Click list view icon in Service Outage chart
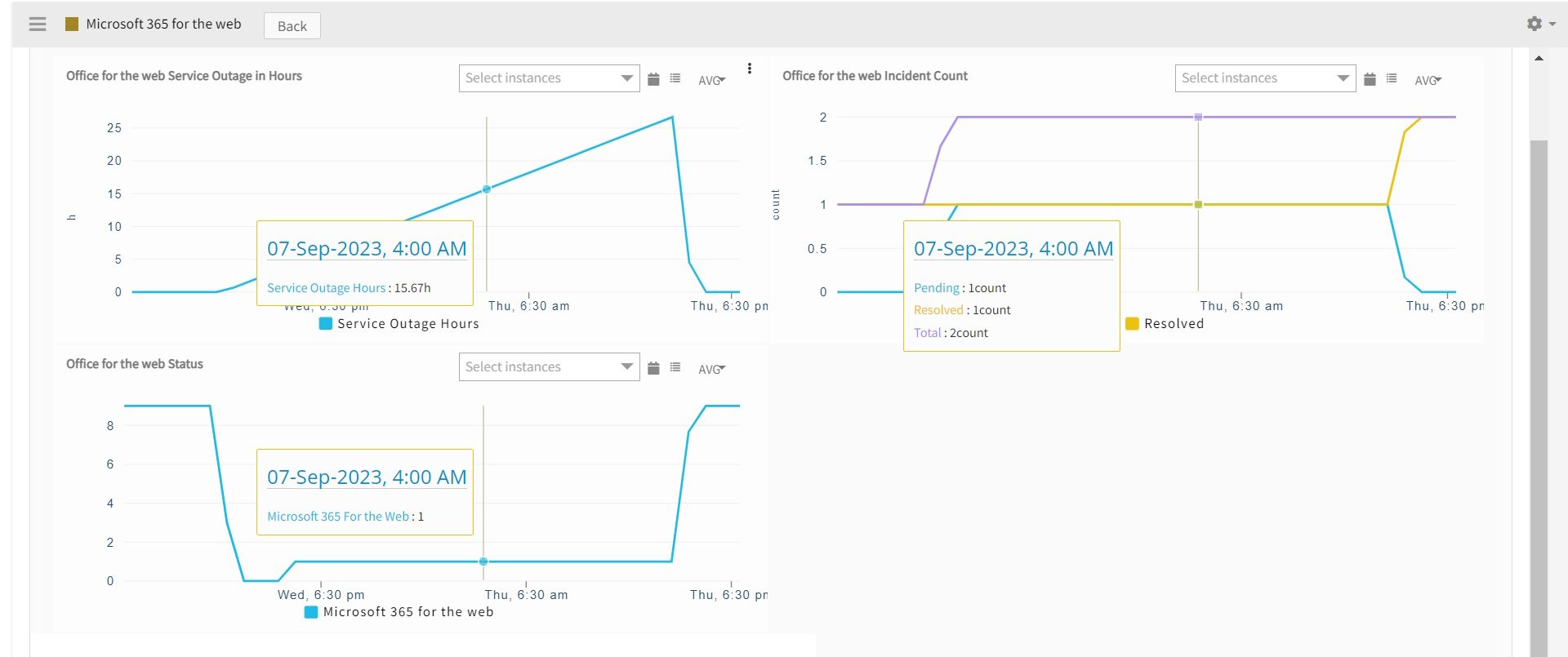This screenshot has width=1568, height=657. coord(675,78)
